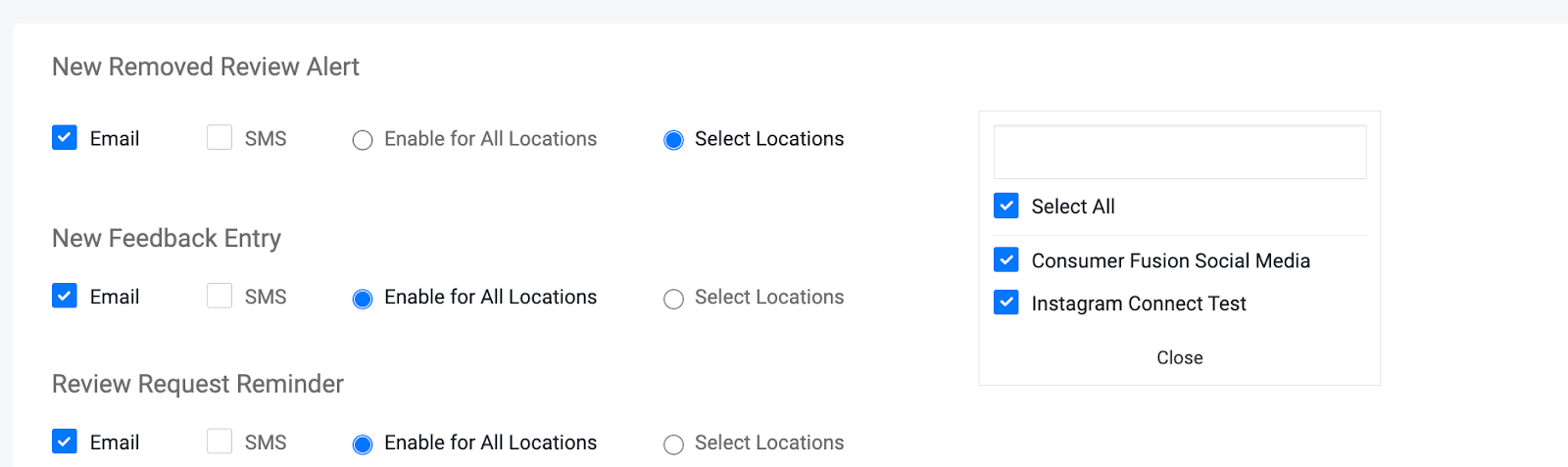The image size is (1568, 467).
Task: Click the location search input field
Action: pyautogui.click(x=1180, y=152)
